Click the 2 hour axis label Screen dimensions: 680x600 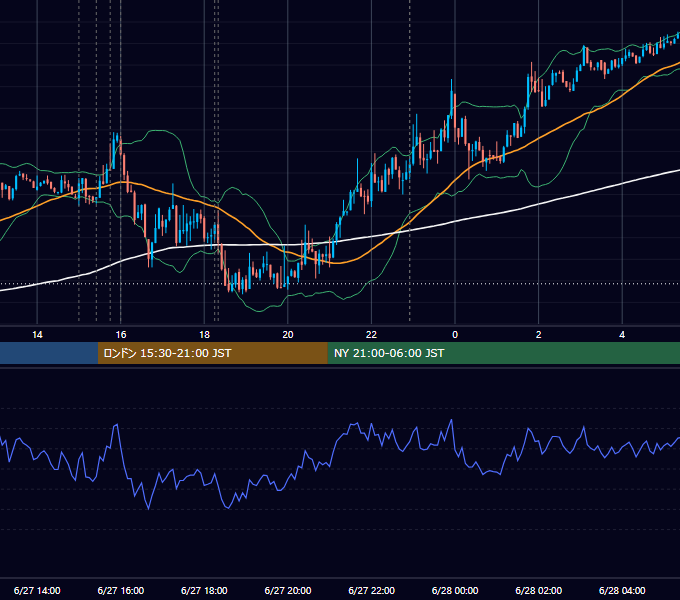(x=539, y=335)
